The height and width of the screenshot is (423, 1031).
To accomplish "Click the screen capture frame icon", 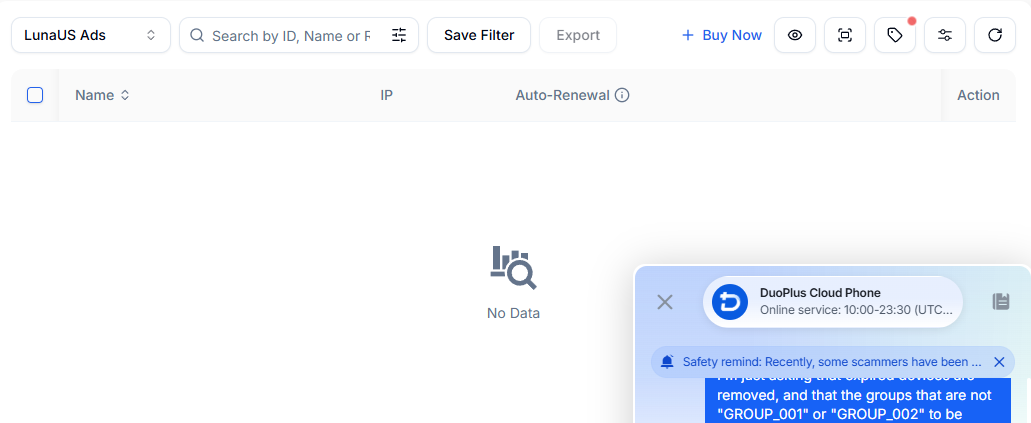I will [845, 35].
